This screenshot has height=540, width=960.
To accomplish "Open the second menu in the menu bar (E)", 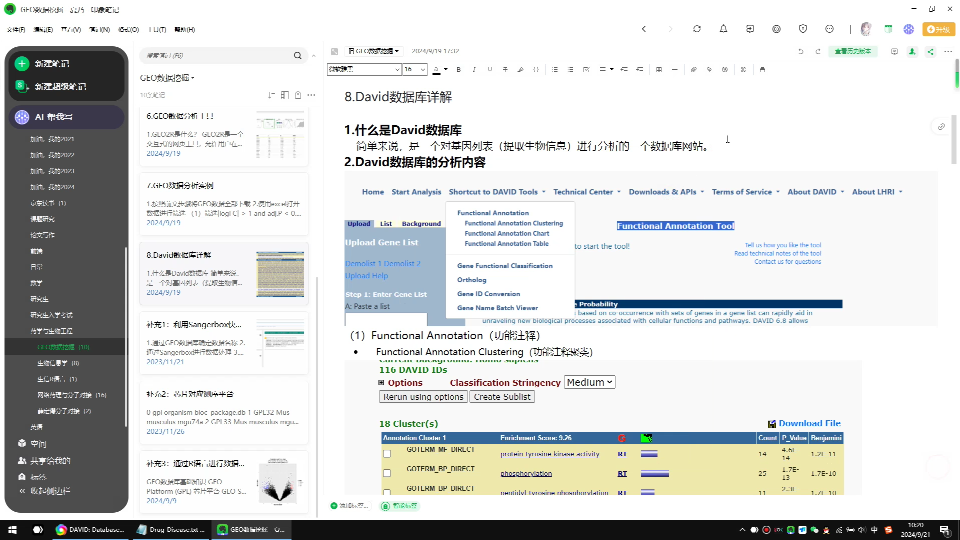I will pyautogui.click(x=43, y=29).
